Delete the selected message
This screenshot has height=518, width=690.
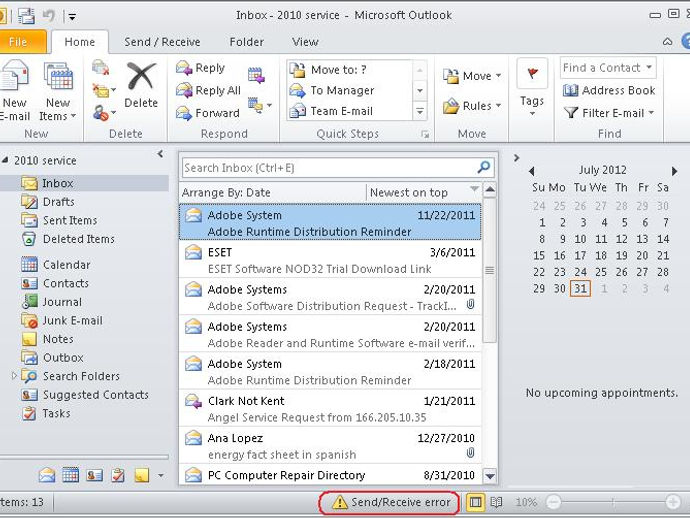click(141, 85)
